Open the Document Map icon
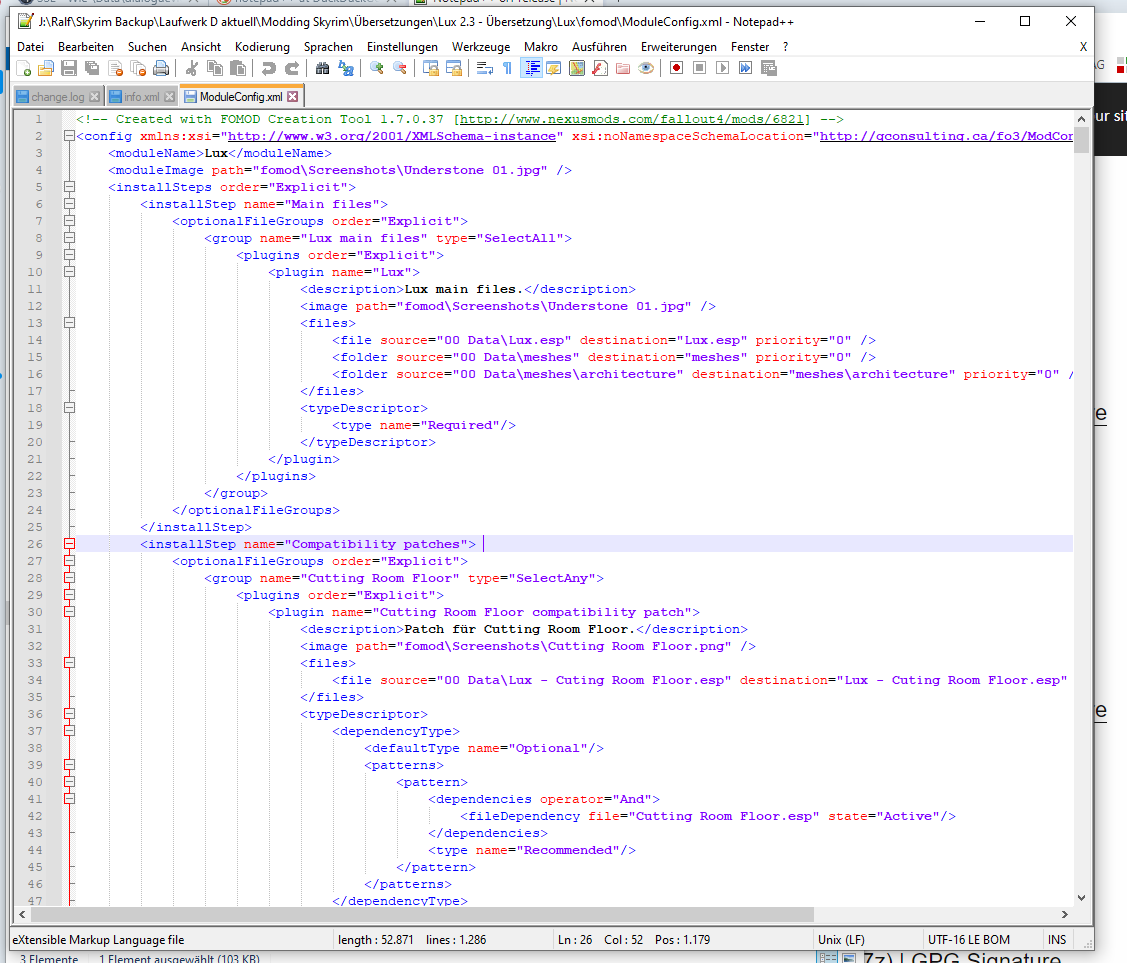The image size is (1127, 963). [x=576, y=68]
